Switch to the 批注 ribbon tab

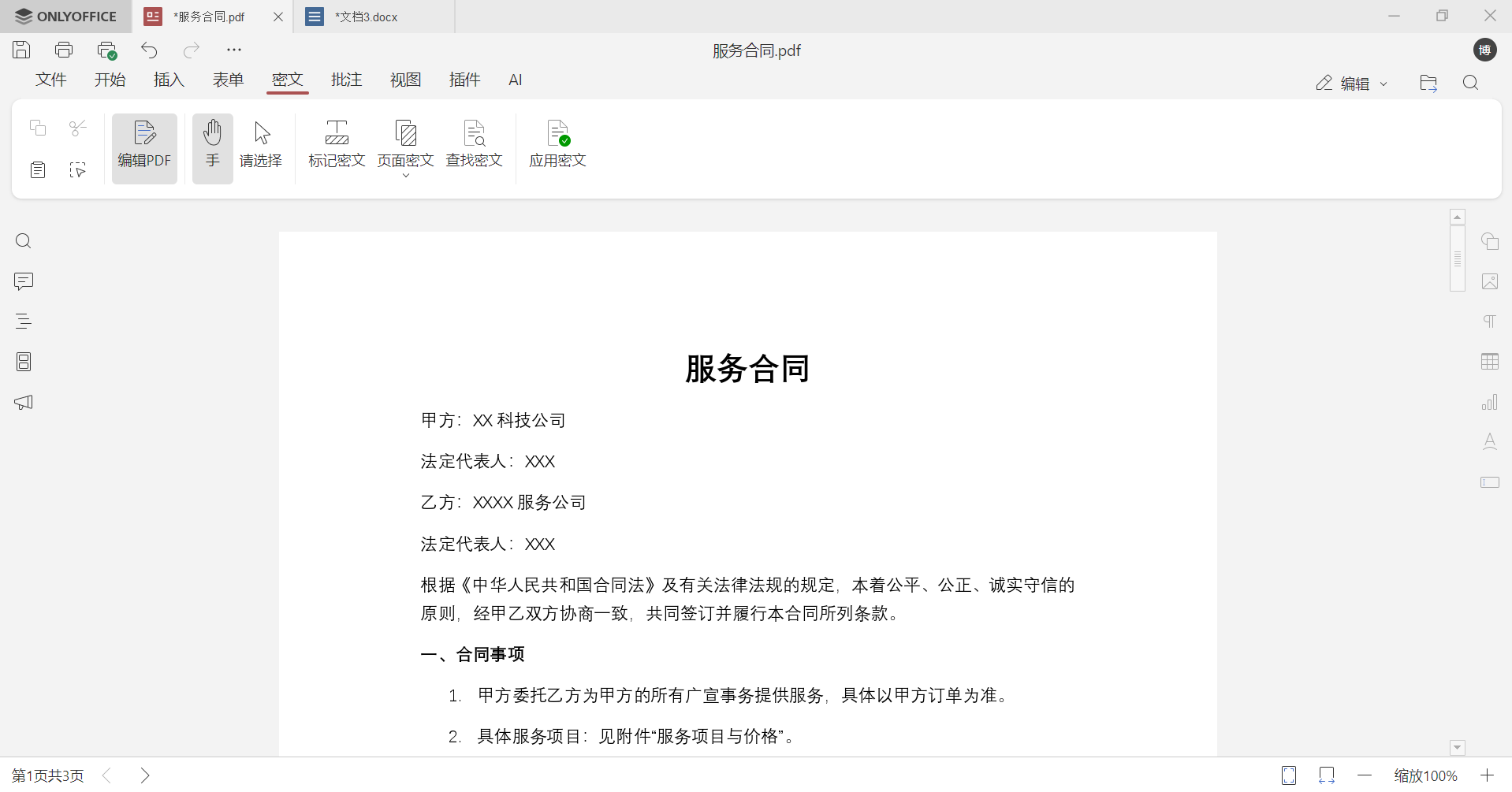[x=346, y=80]
